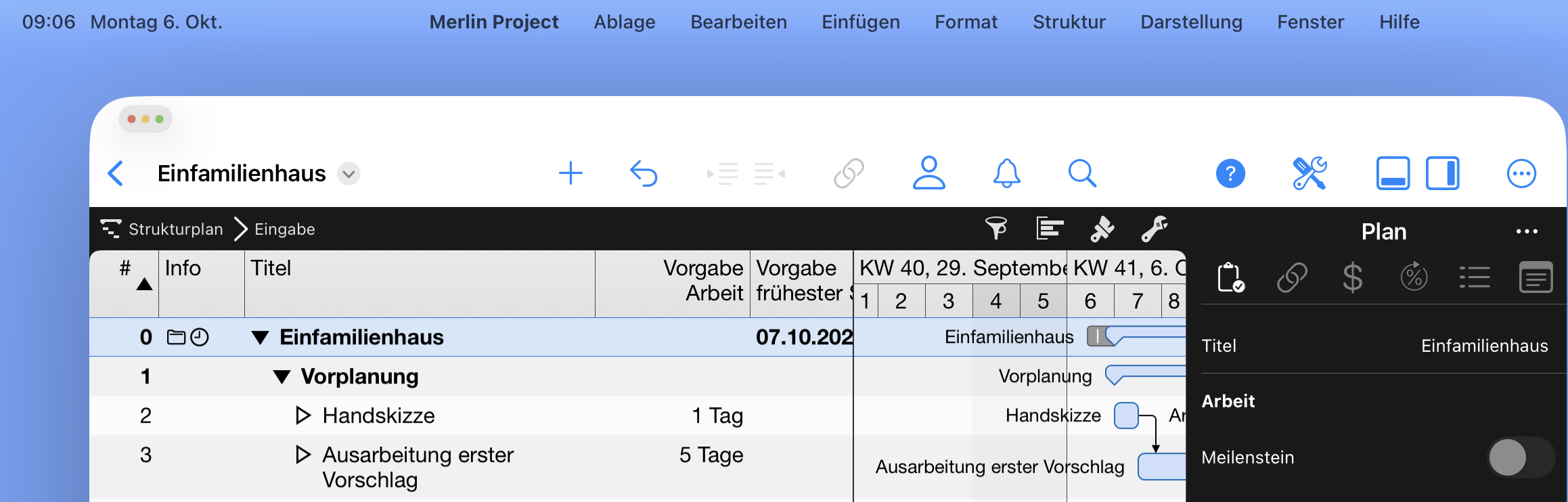Select the brush style icon above the table

[1102, 229]
